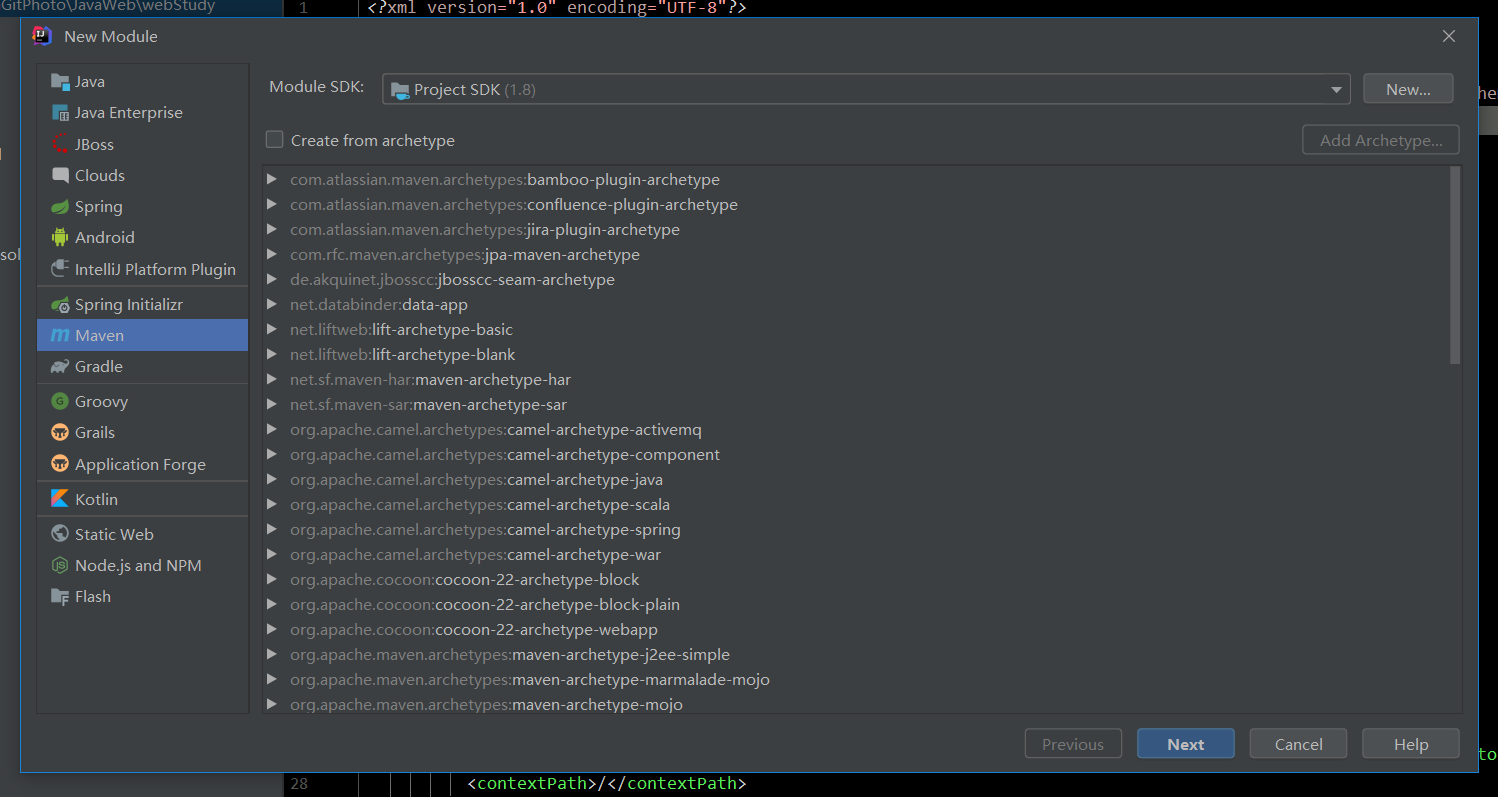Expand jbosscc-seam-archetype entry
The height and width of the screenshot is (797, 1498).
coord(271,280)
